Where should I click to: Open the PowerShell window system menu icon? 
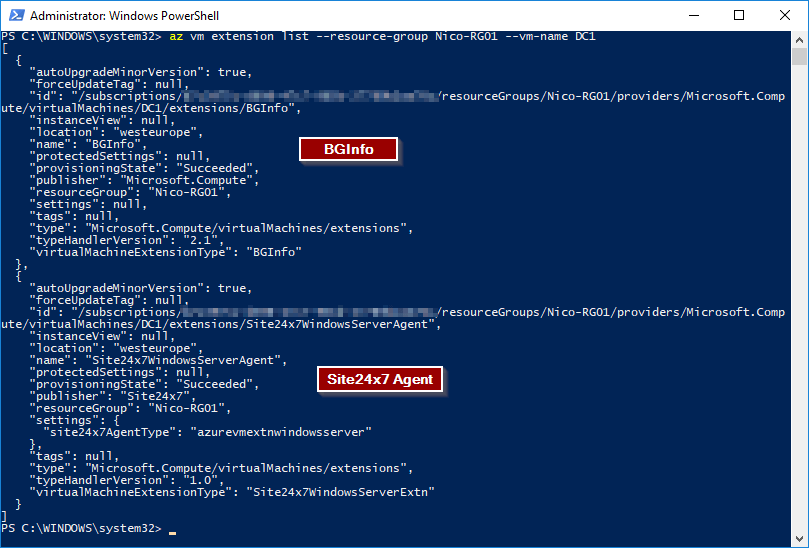[16, 15]
